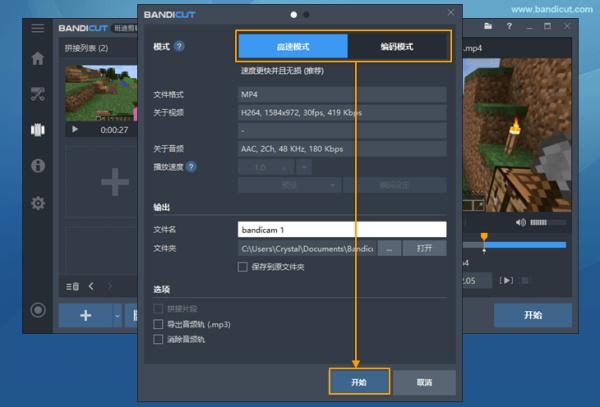Move clip left with the back arrow
This screenshot has width=600, height=407.
point(91,286)
